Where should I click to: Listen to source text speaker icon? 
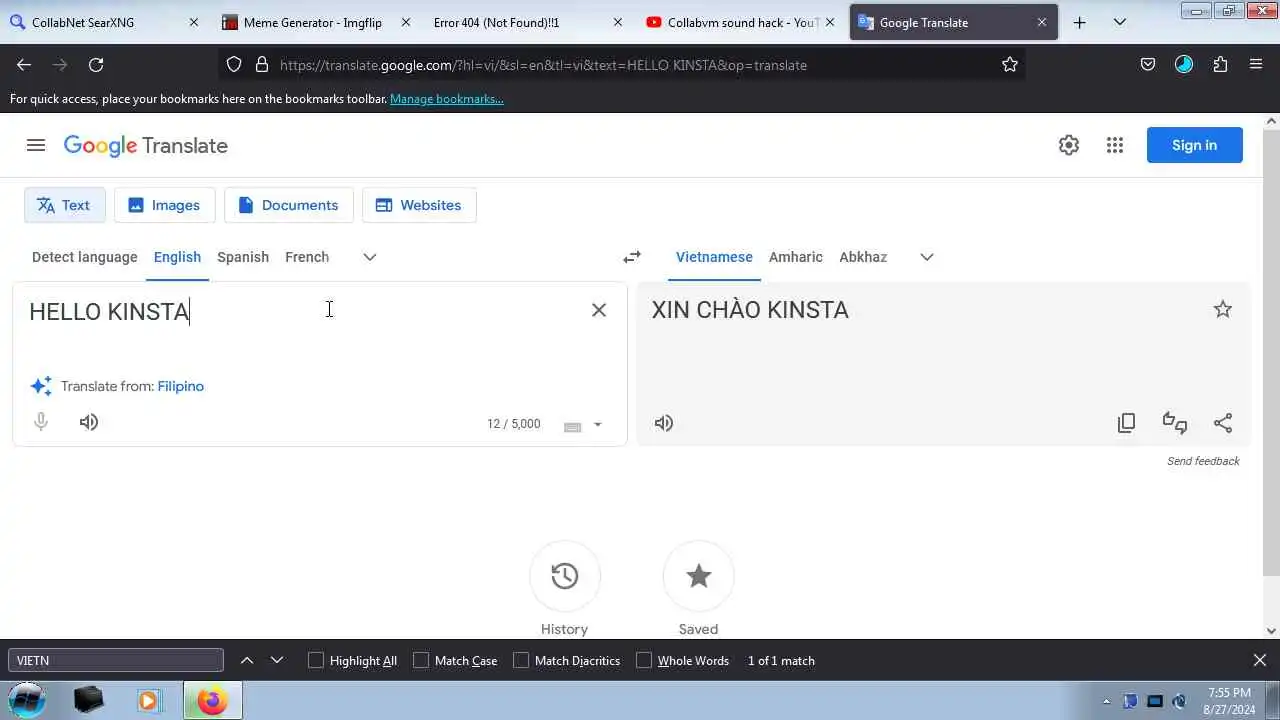click(89, 422)
